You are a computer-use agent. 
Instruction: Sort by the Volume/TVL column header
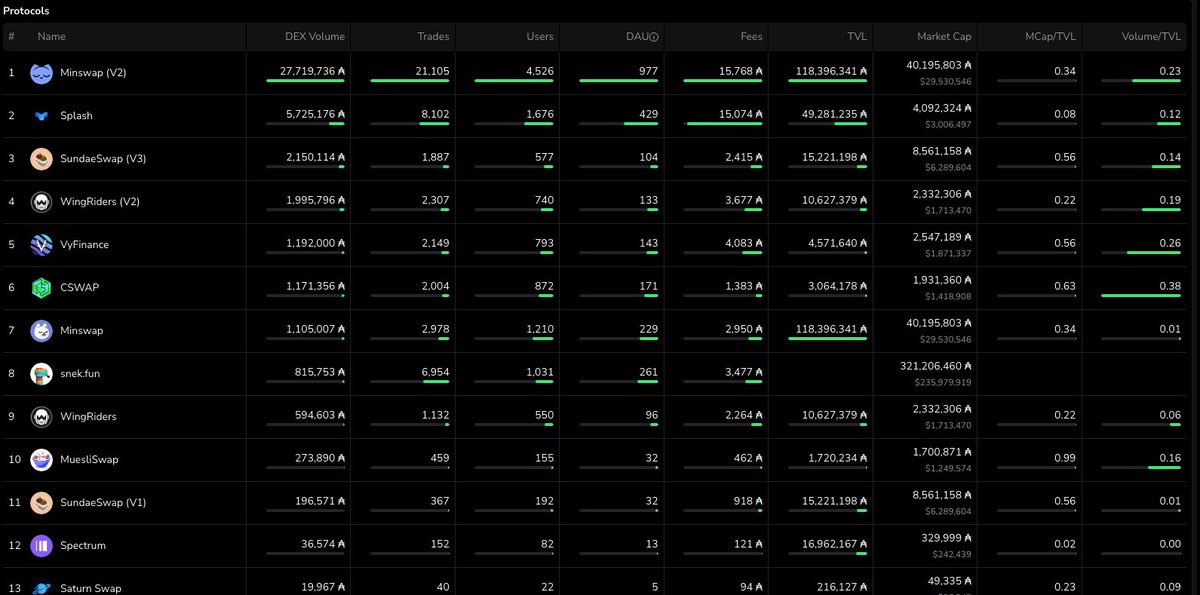[1151, 37]
